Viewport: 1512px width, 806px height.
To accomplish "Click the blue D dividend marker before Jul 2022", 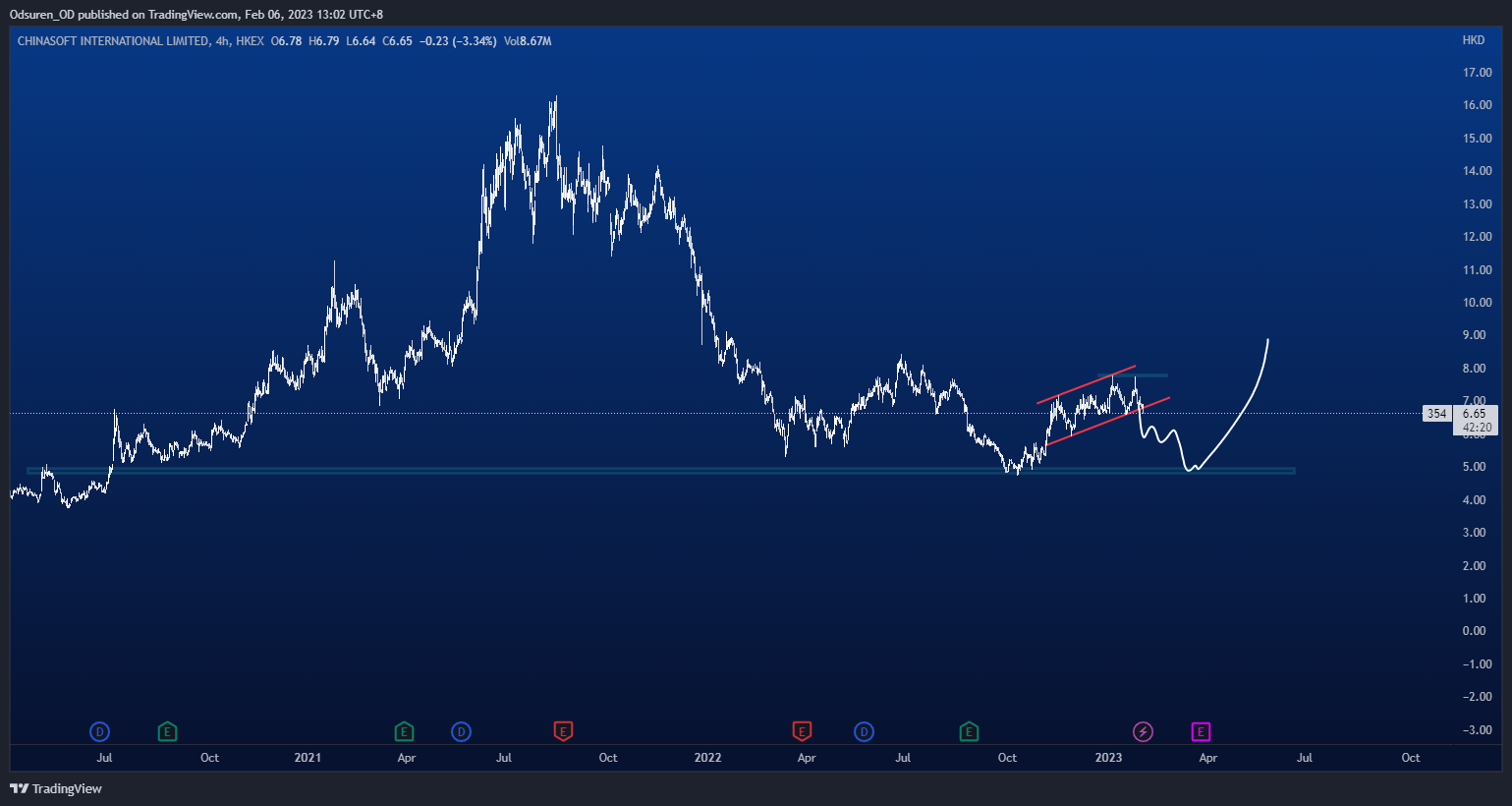I will [x=864, y=731].
